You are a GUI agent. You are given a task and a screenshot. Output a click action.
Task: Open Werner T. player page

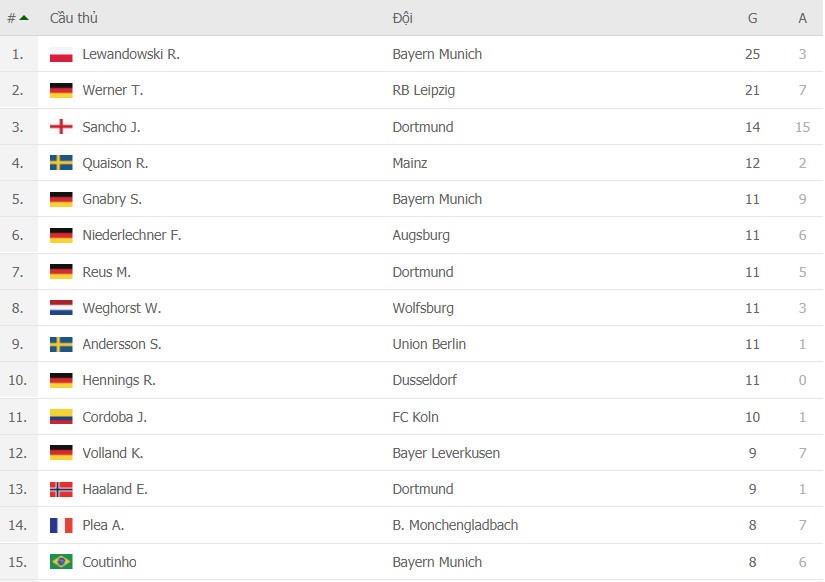113,91
